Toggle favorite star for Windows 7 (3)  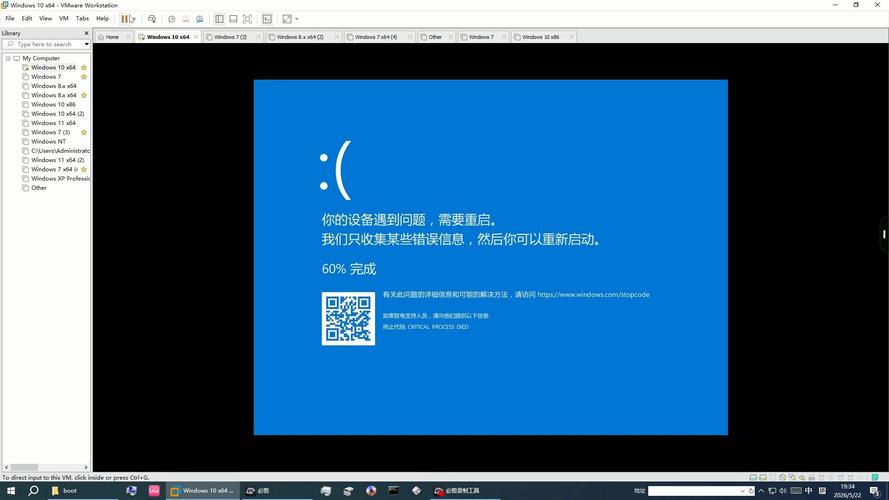pyautogui.click(x=84, y=132)
